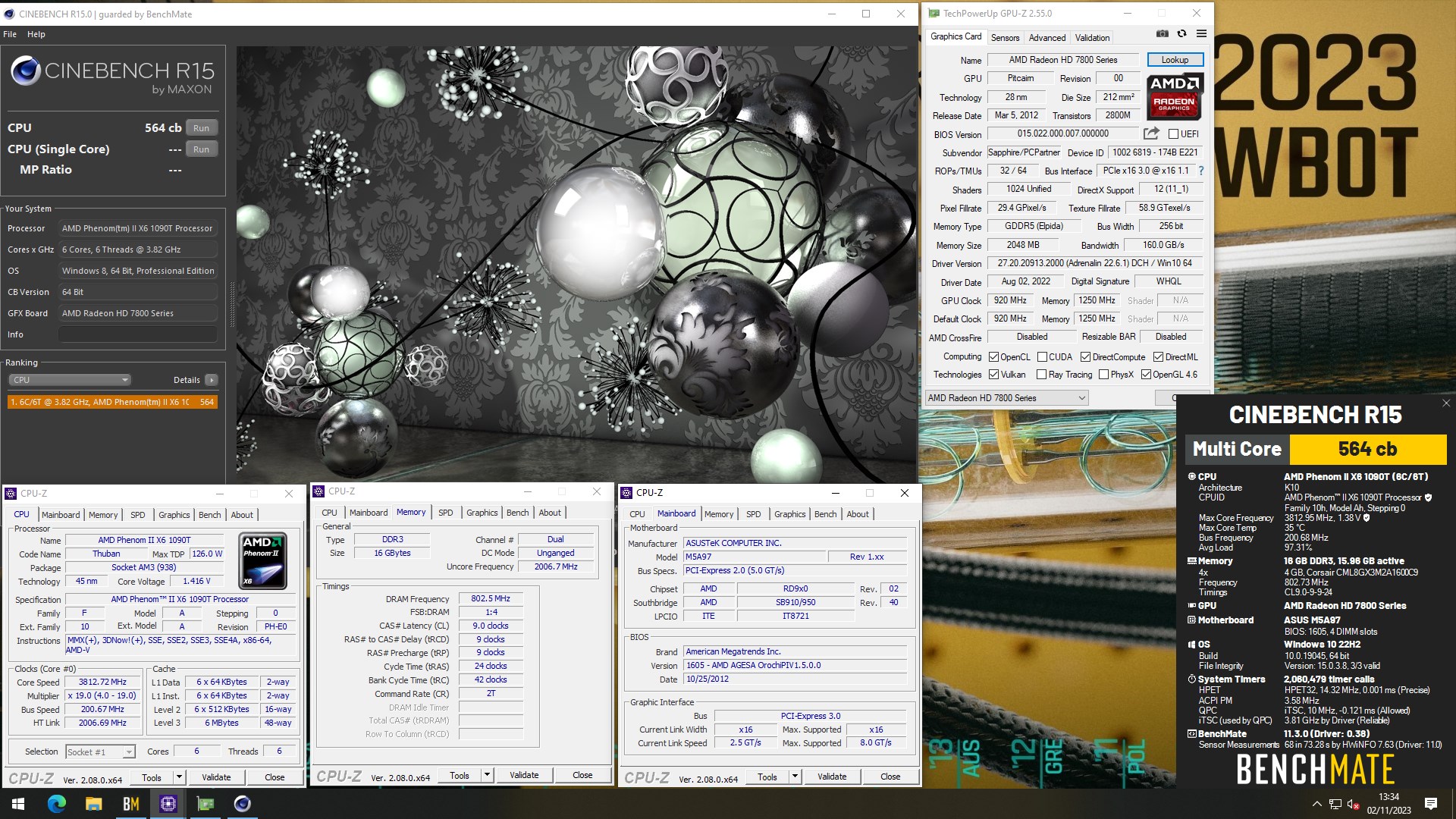Click the GPU-Z refresh icon
The height and width of the screenshot is (819, 1456).
click(1181, 34)
